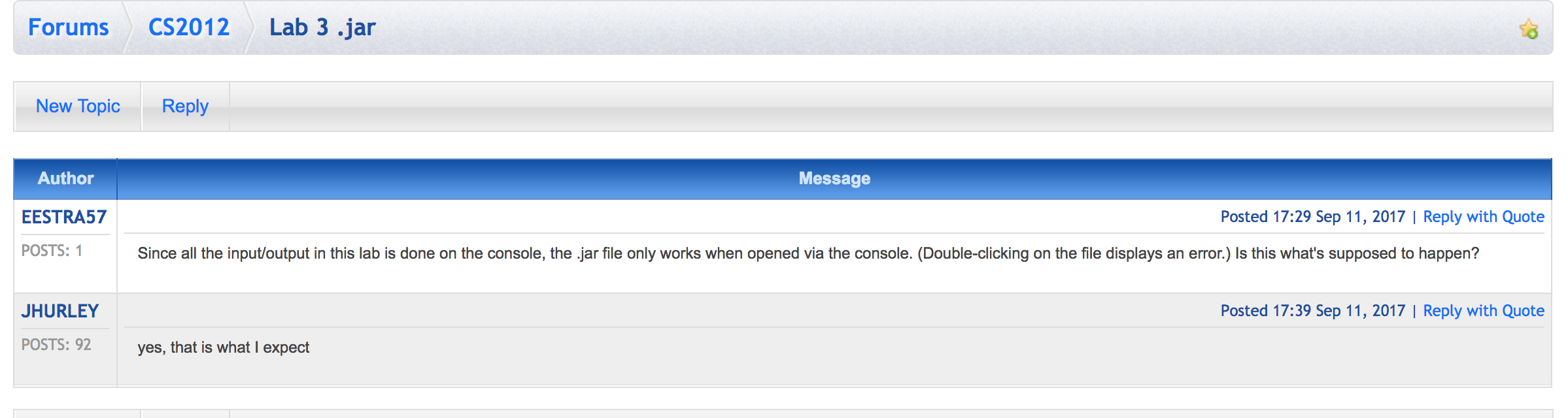Screen dimensions: 1568x418
Task: Click the Posted 17:39 timestamp
Action: coord(1312,311)
